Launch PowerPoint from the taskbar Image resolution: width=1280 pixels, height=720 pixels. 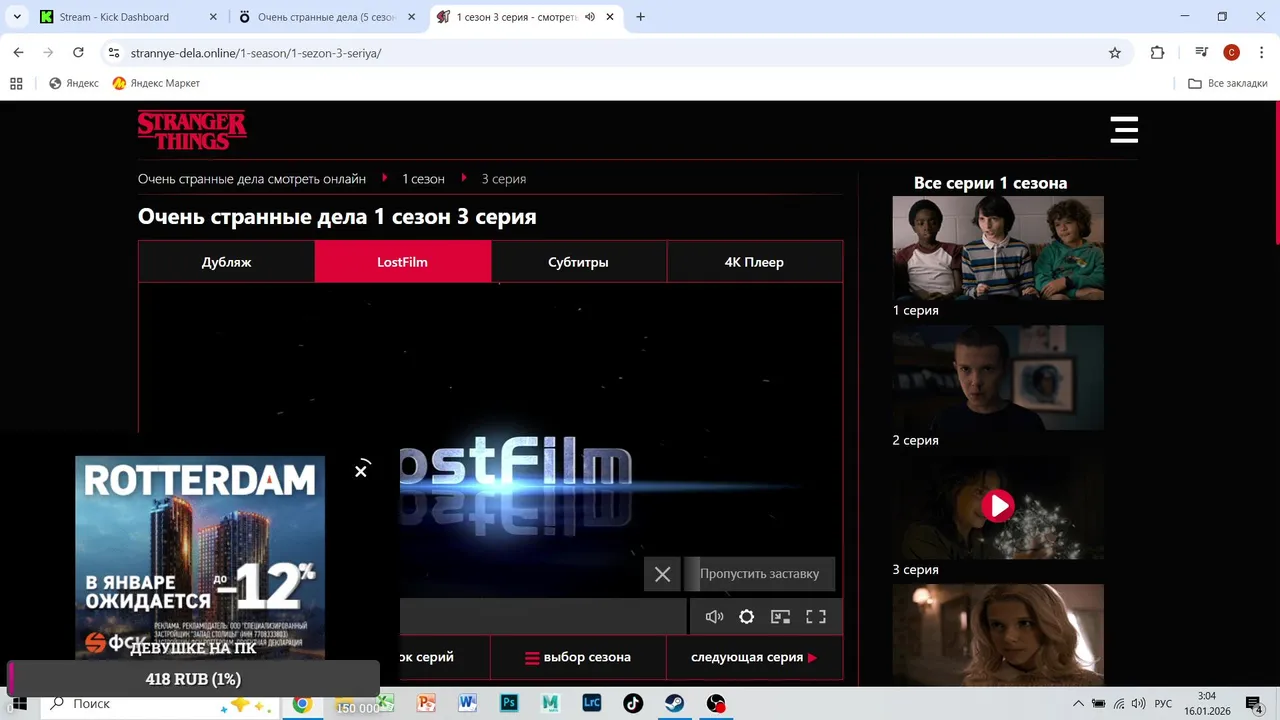pos(426,704)
